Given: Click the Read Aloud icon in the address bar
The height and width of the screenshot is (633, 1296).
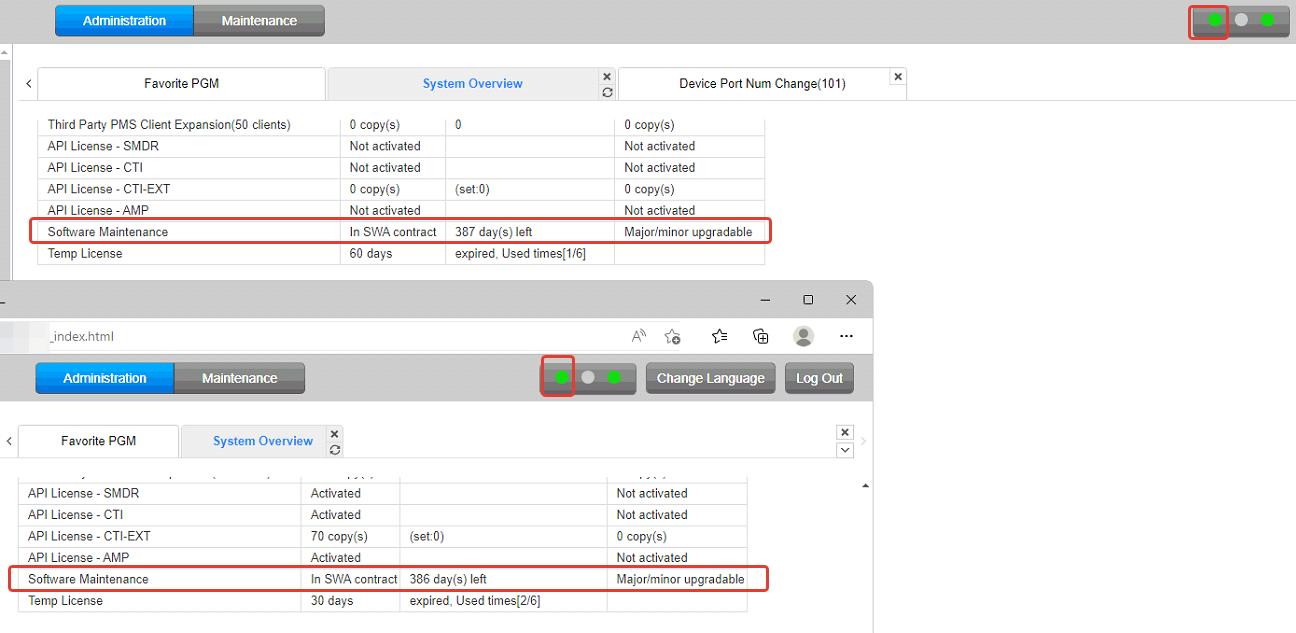Looking at the screenshot, I should 639,336.
